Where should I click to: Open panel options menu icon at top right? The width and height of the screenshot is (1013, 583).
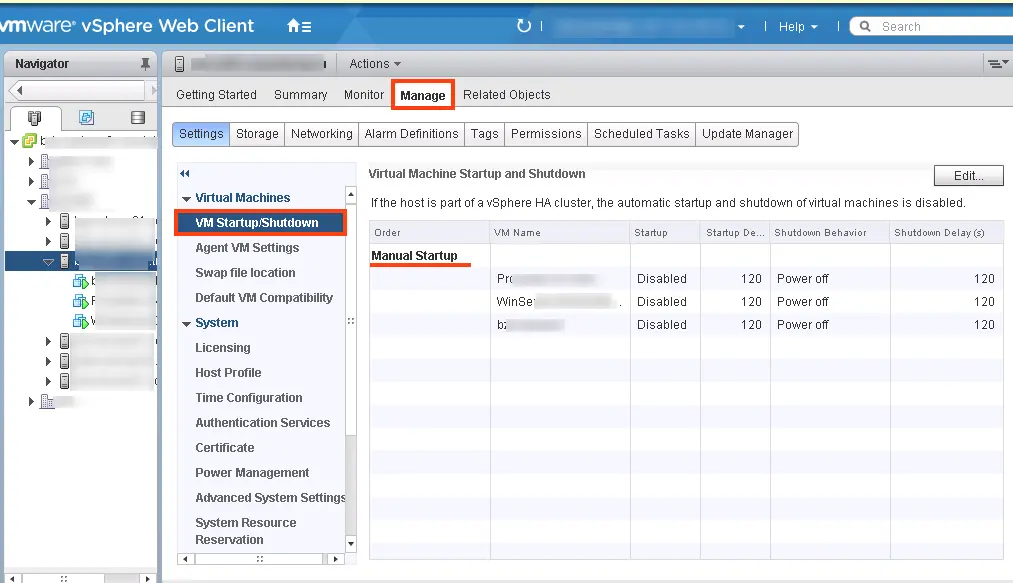click(x=997, y=63)
